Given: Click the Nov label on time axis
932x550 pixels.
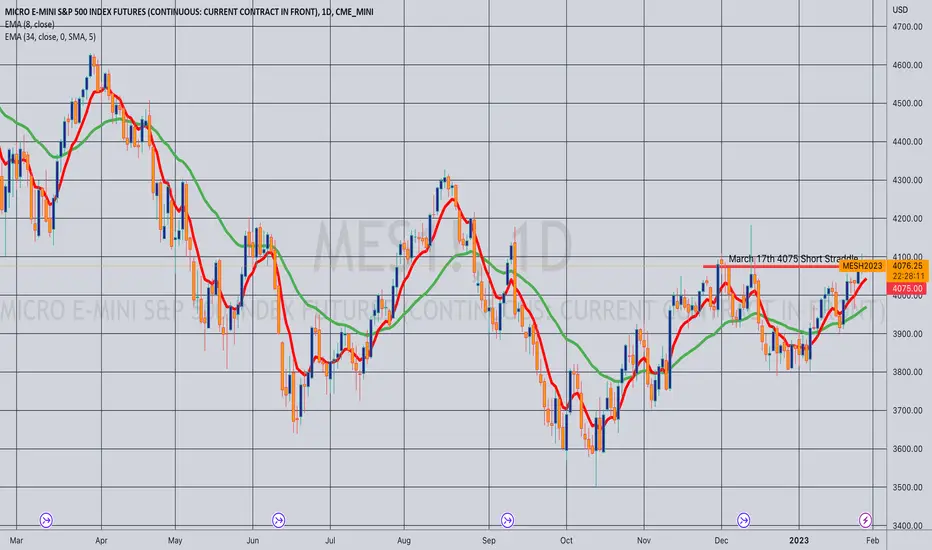Looking at the screenshot, I should [x=644, y=540].
